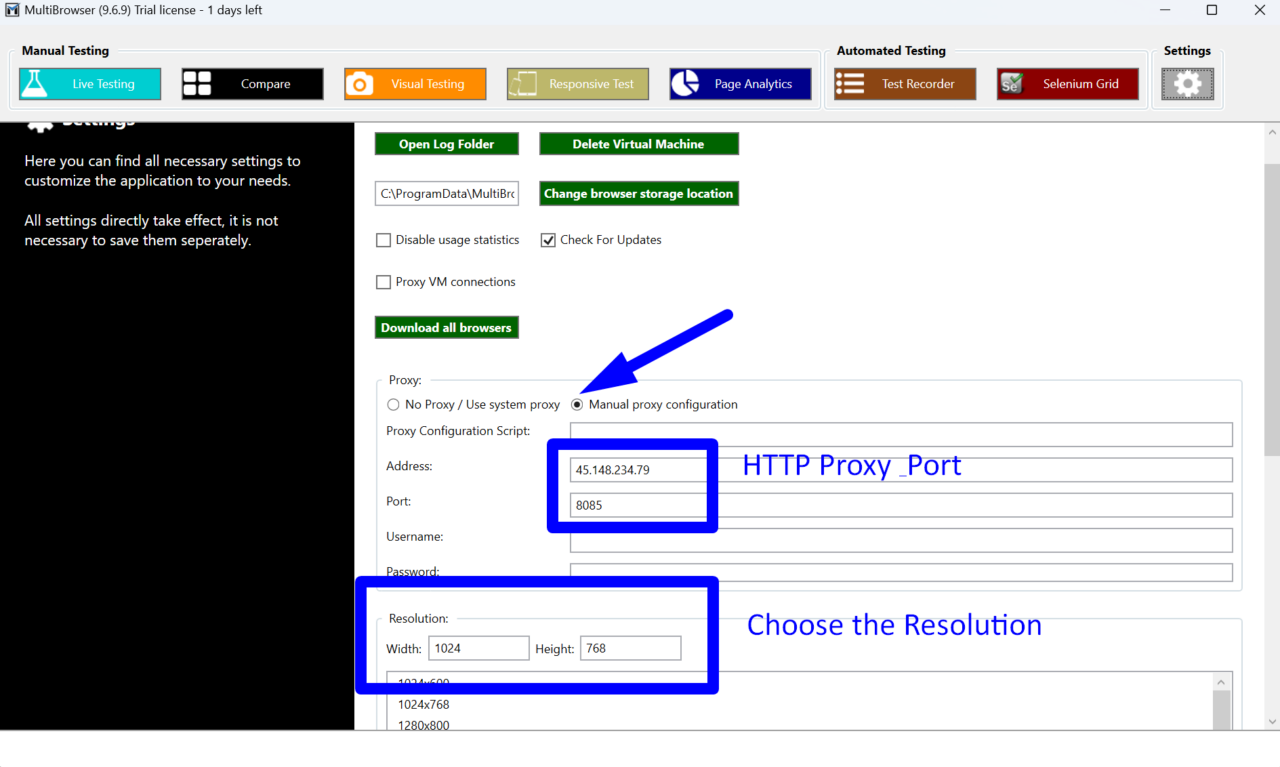Open Selenium Grid
This screenshot has height=767, width=1280.
(1067, 84)
